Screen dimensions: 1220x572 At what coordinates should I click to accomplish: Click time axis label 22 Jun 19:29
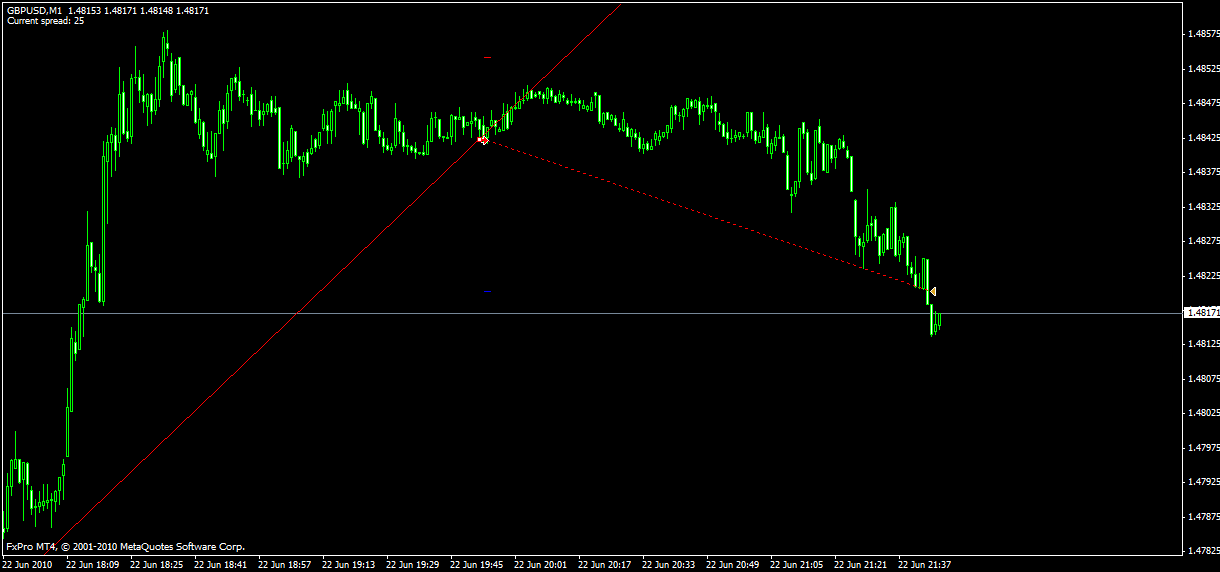[413, 564]
